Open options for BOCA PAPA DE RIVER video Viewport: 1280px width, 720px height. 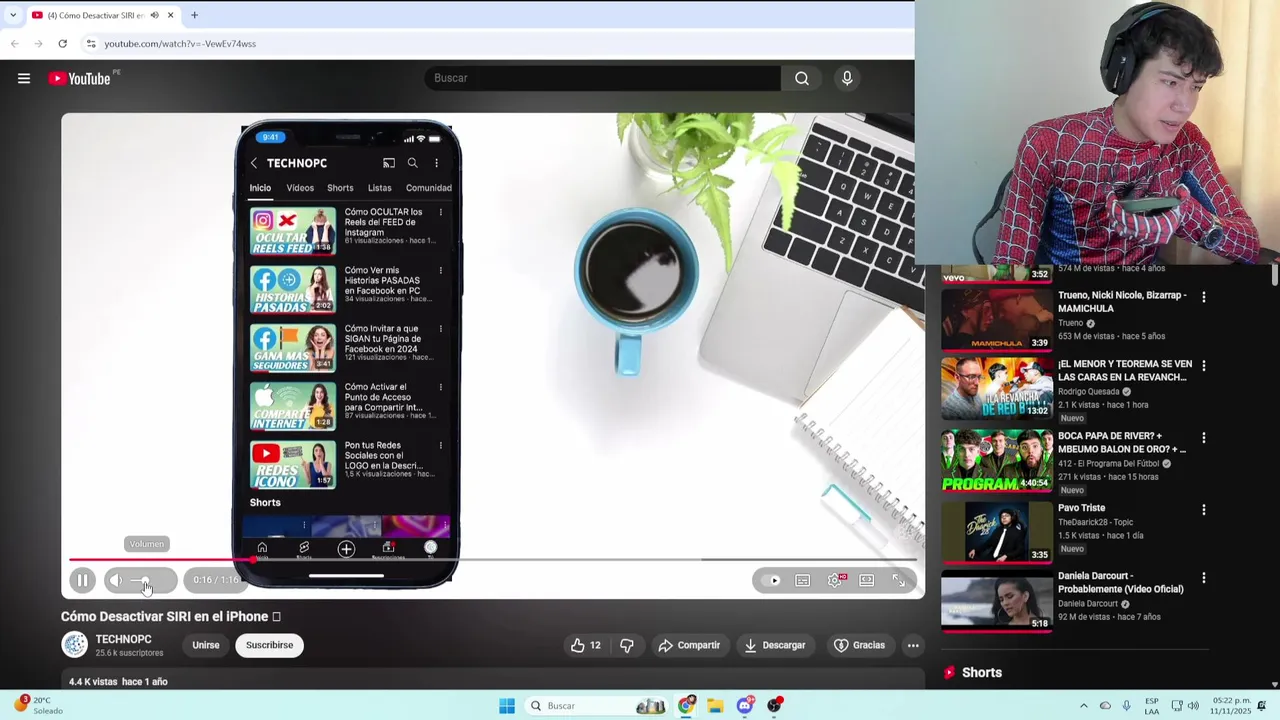click(1204, 438)
